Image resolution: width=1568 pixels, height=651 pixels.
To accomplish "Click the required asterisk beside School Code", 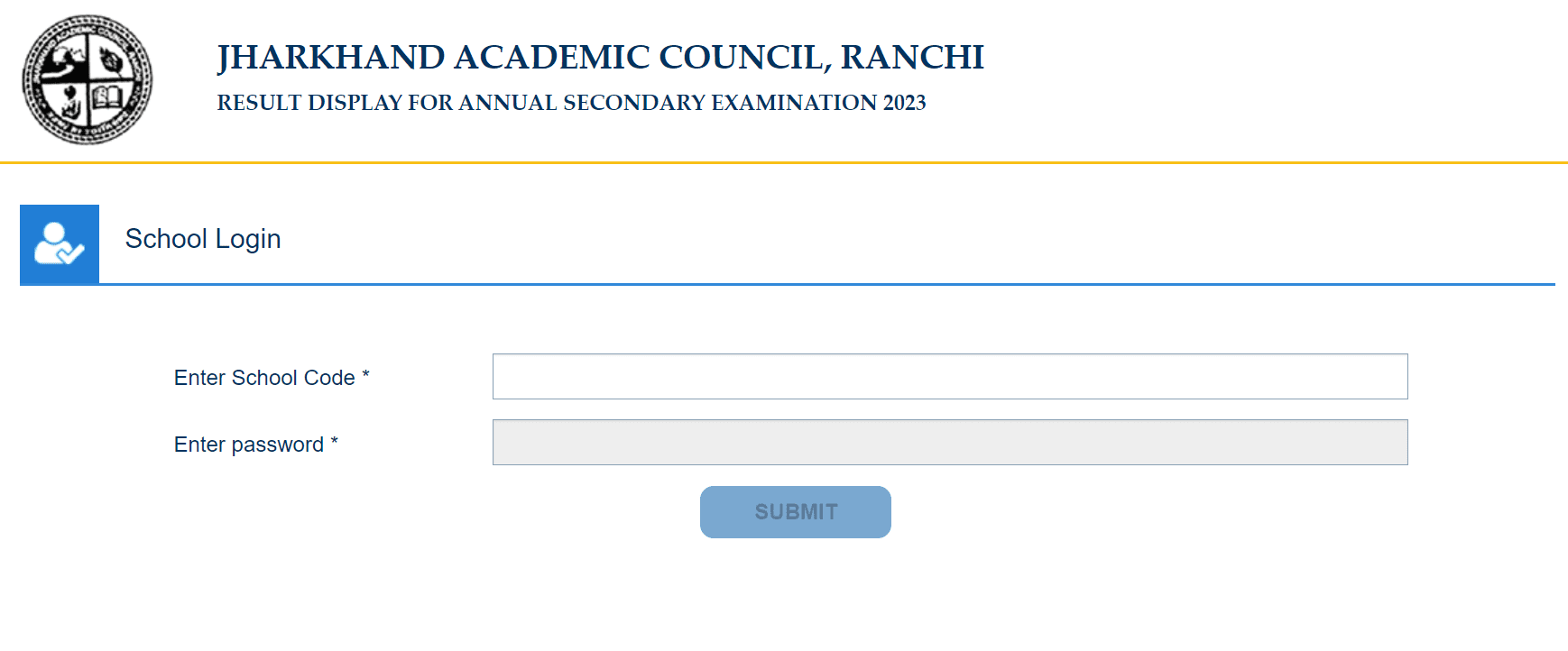I will [x=365, y=373].
